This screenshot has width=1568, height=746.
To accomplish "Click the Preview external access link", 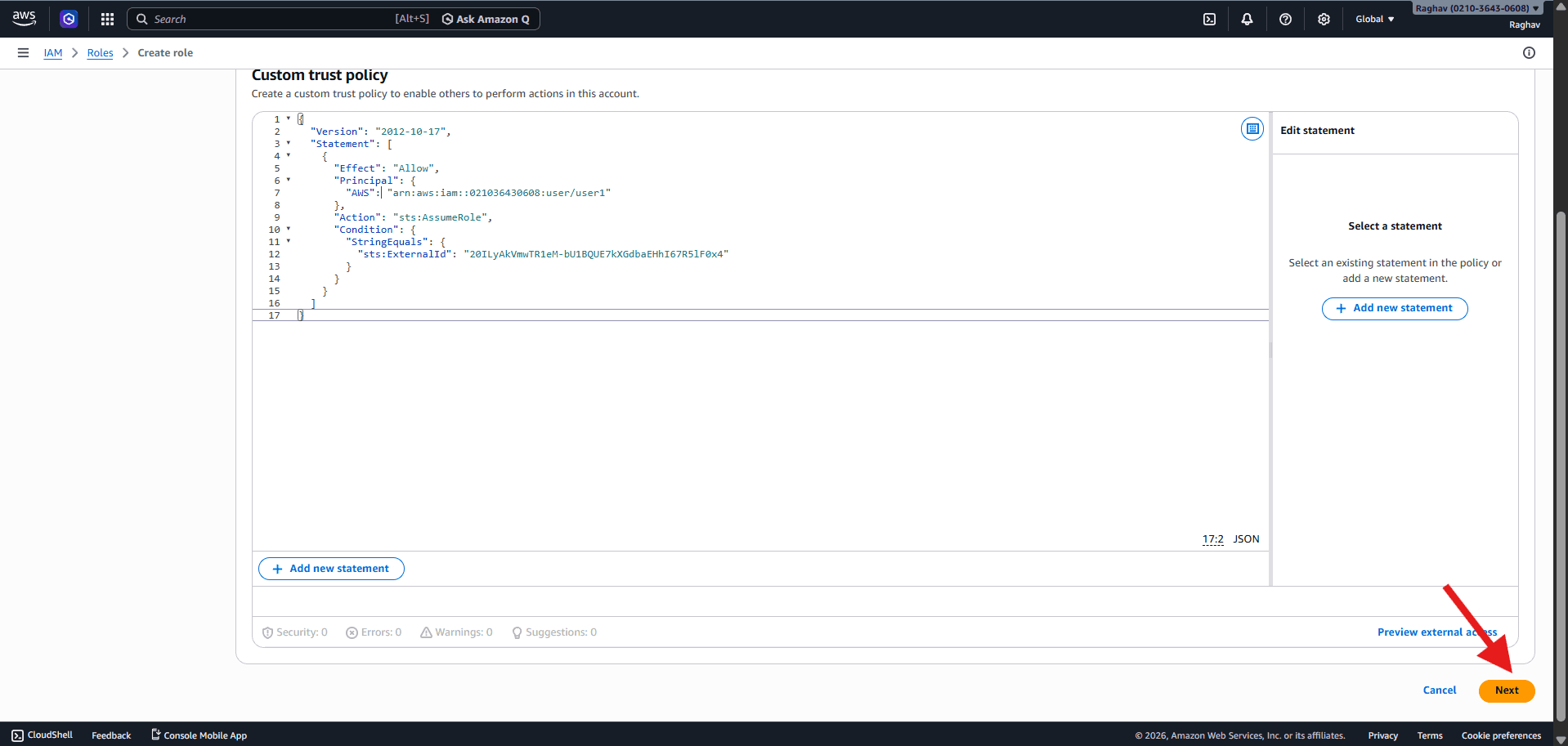I will click(1436, 632).
